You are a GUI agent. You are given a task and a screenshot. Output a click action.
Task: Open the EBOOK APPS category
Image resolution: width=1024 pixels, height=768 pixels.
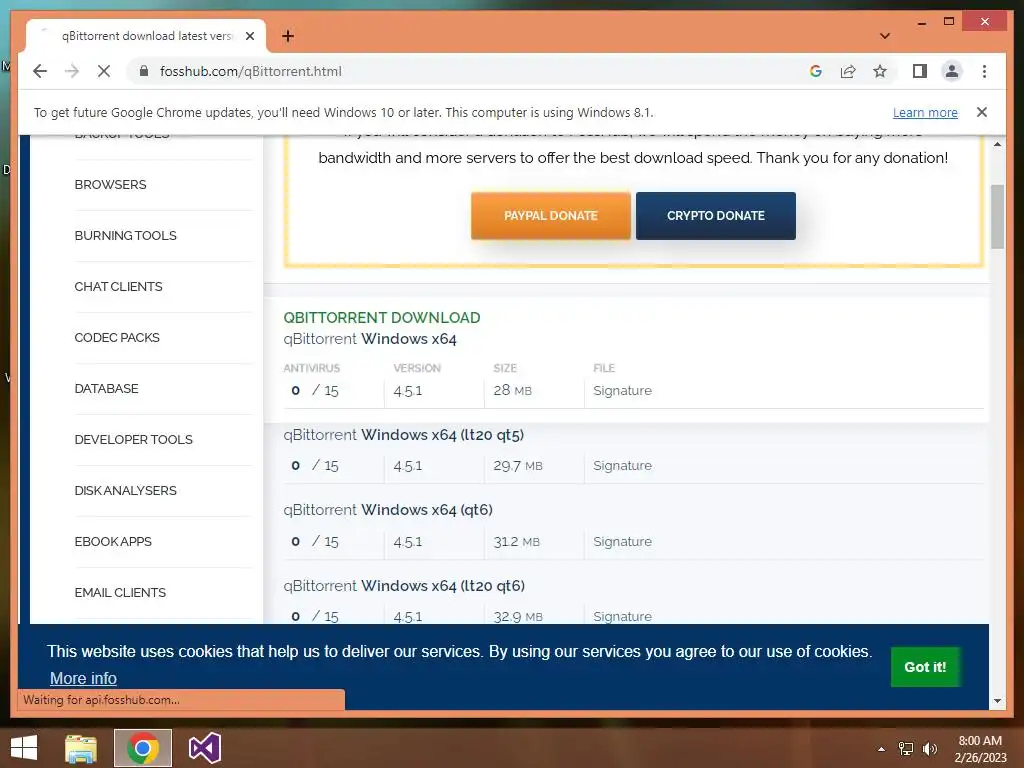pos(113,541)
